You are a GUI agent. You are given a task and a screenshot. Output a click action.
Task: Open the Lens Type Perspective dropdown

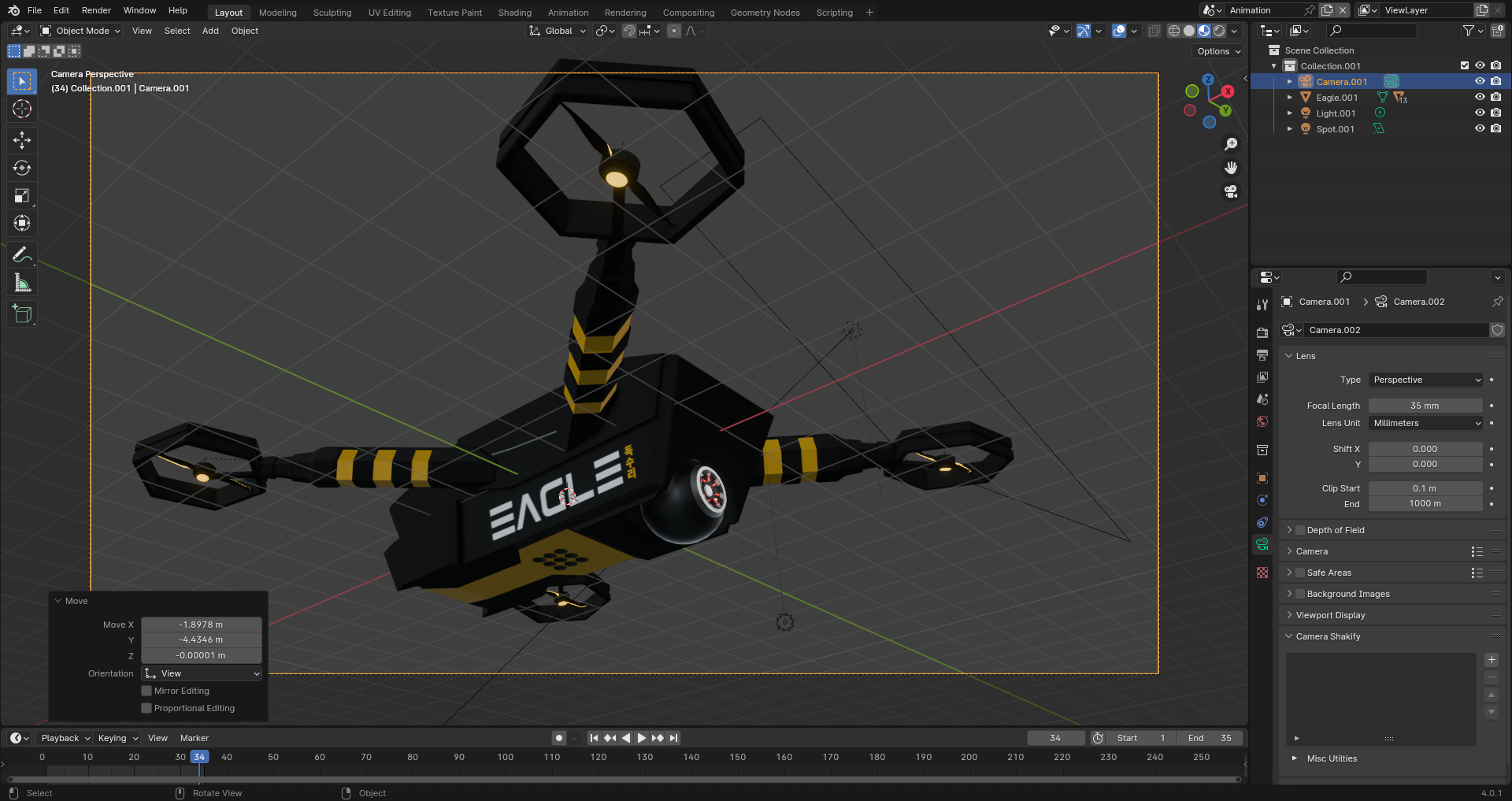[1425, 380]
